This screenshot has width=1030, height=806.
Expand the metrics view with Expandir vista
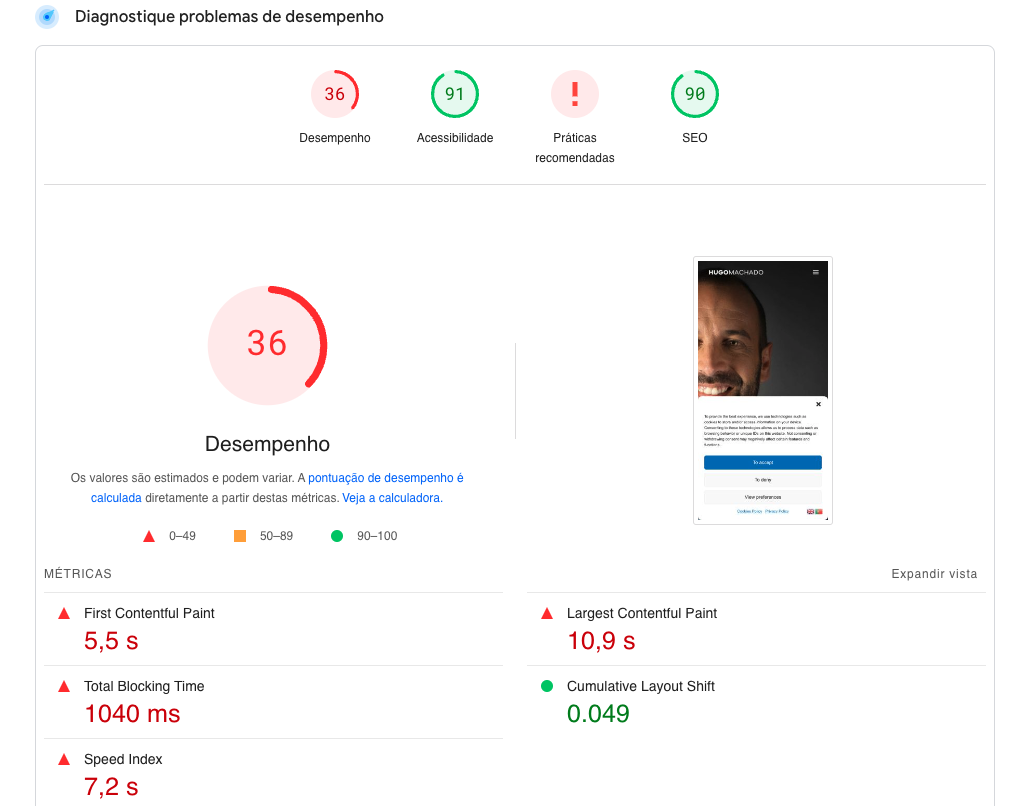(x=934, y=574)
